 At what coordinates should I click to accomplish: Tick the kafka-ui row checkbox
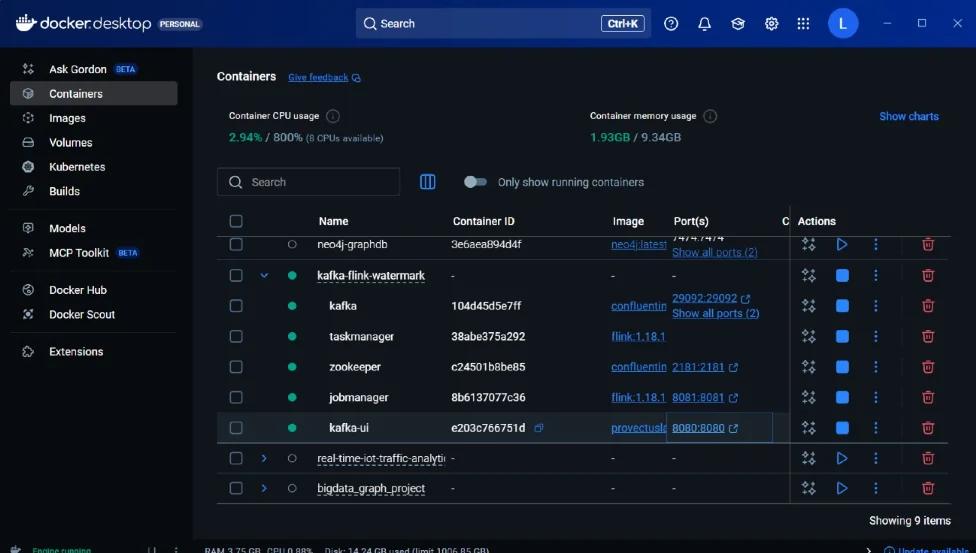[236, 428]
